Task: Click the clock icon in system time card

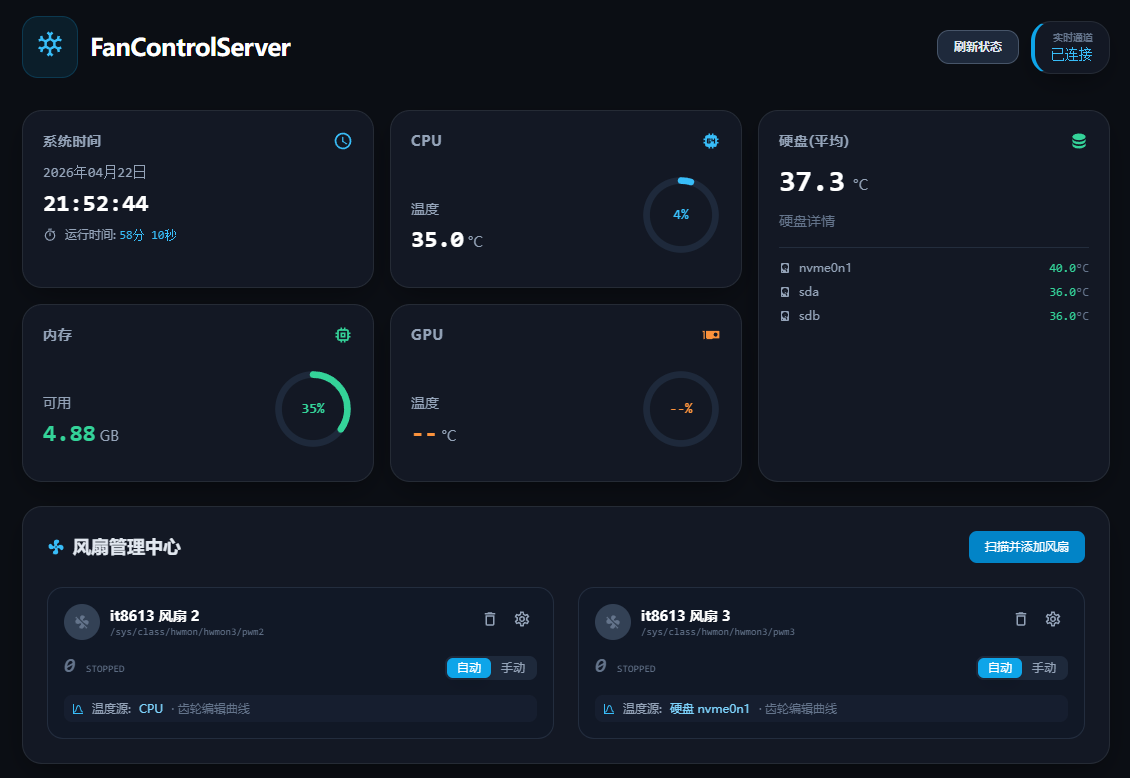Action: pos(343,141)
